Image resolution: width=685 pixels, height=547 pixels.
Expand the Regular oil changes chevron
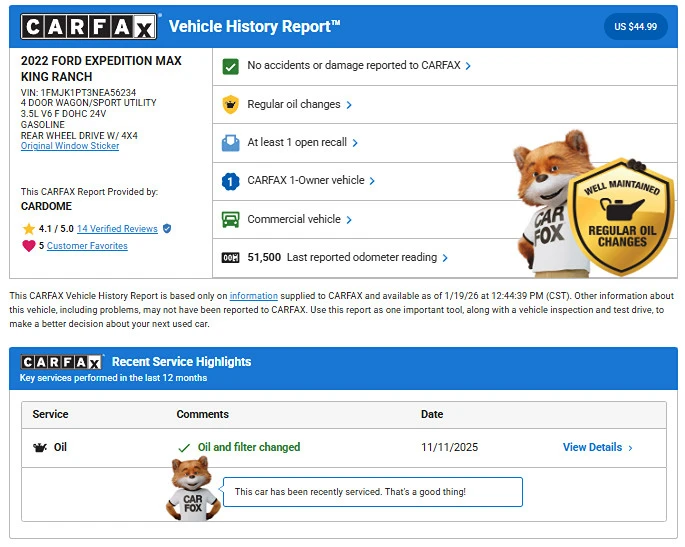coord(349,105)
